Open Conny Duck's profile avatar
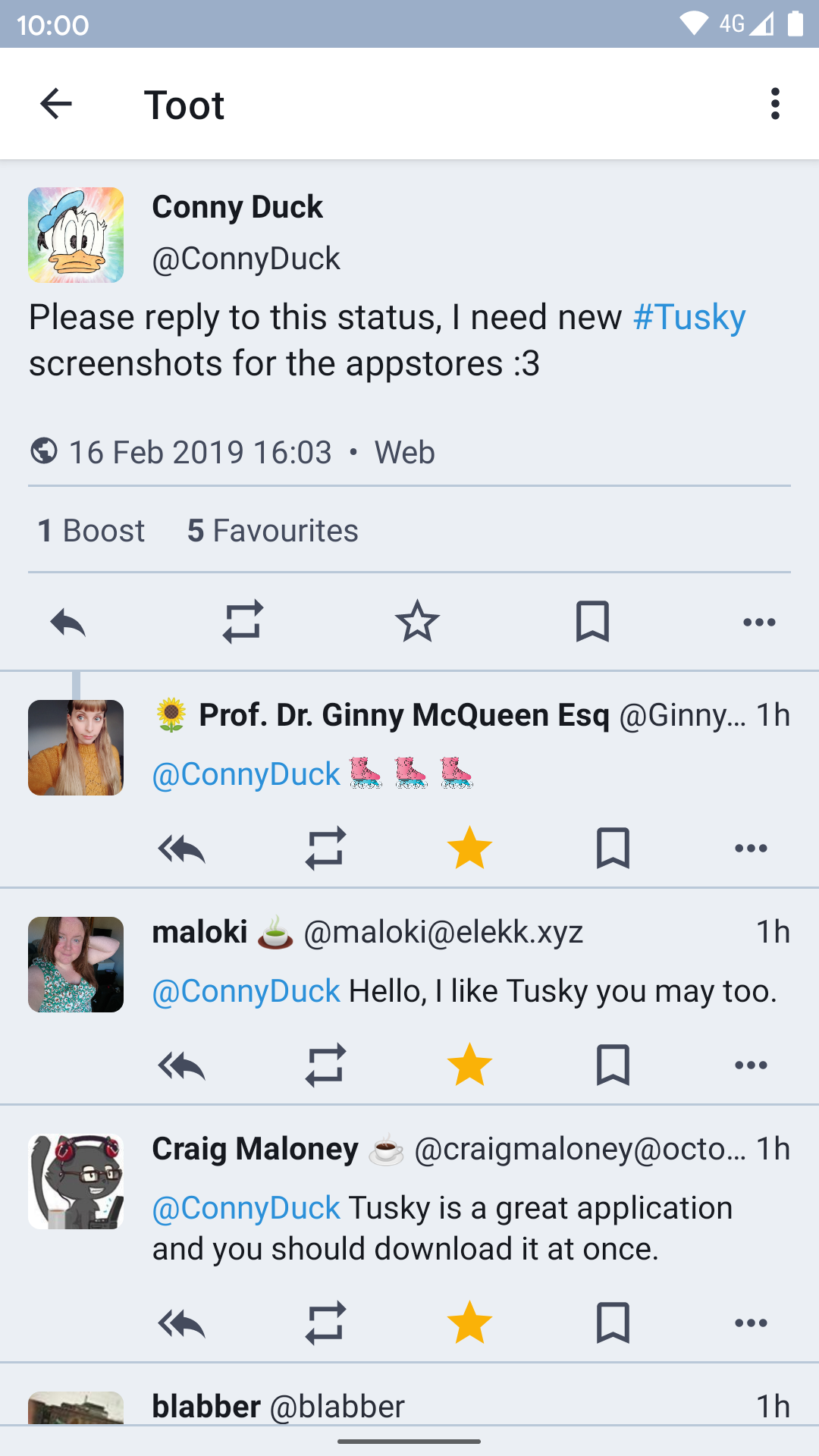The height and width of the screenshot is (1456, 819). coord(76,235)
